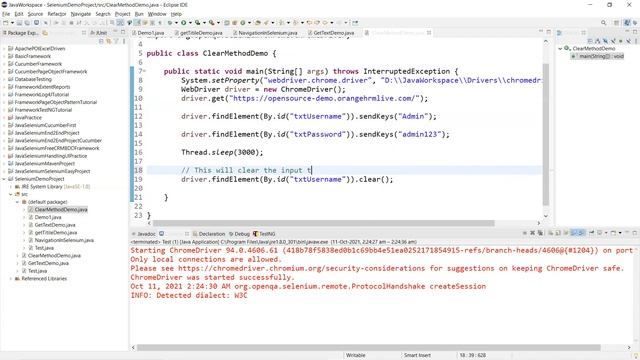This screenshot has width=640, height=360.
Task: Open the TestNG view tab
Action: (264, 234)
